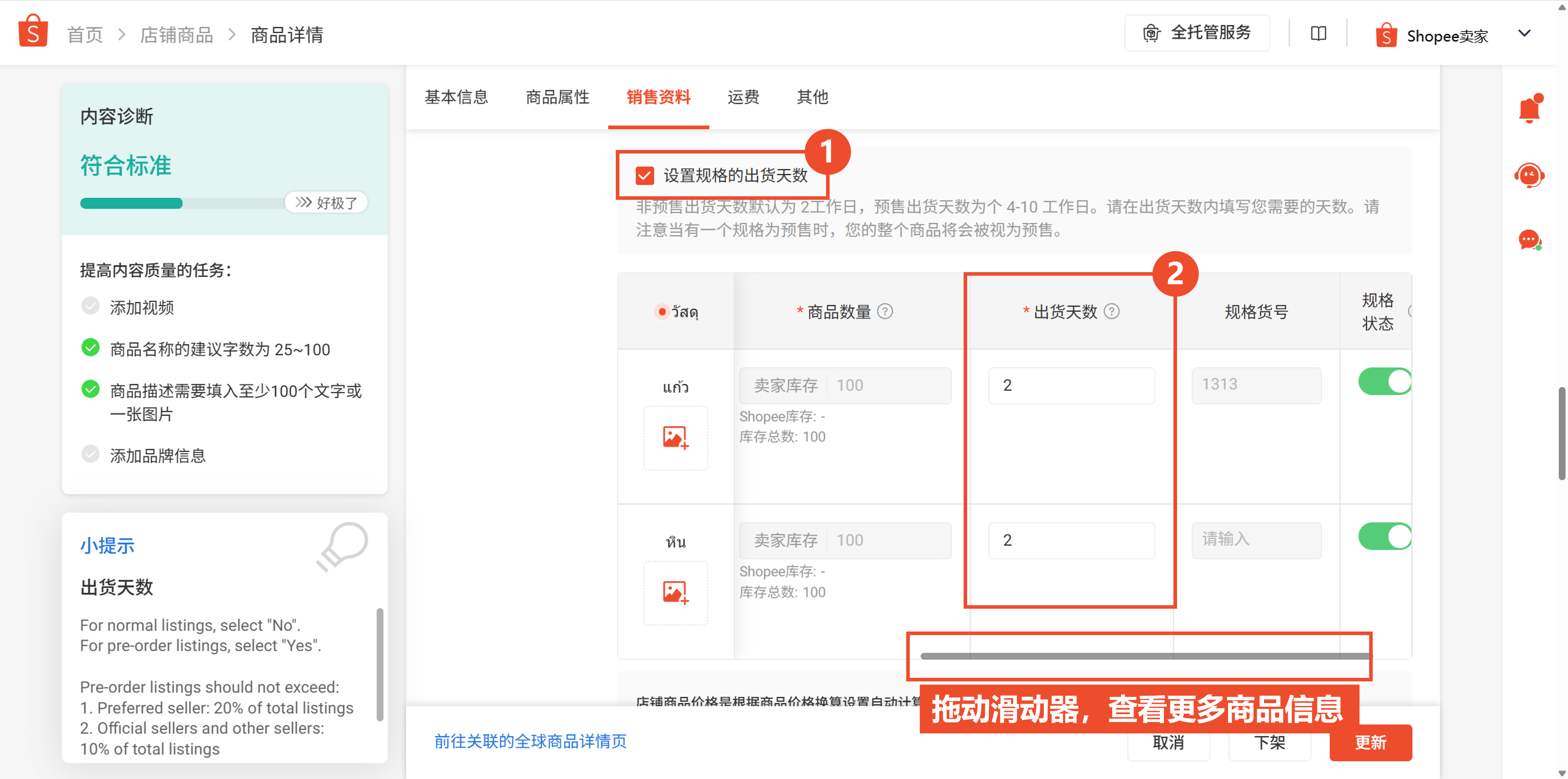Switch to the 基本信息 tab

(457, 97)
